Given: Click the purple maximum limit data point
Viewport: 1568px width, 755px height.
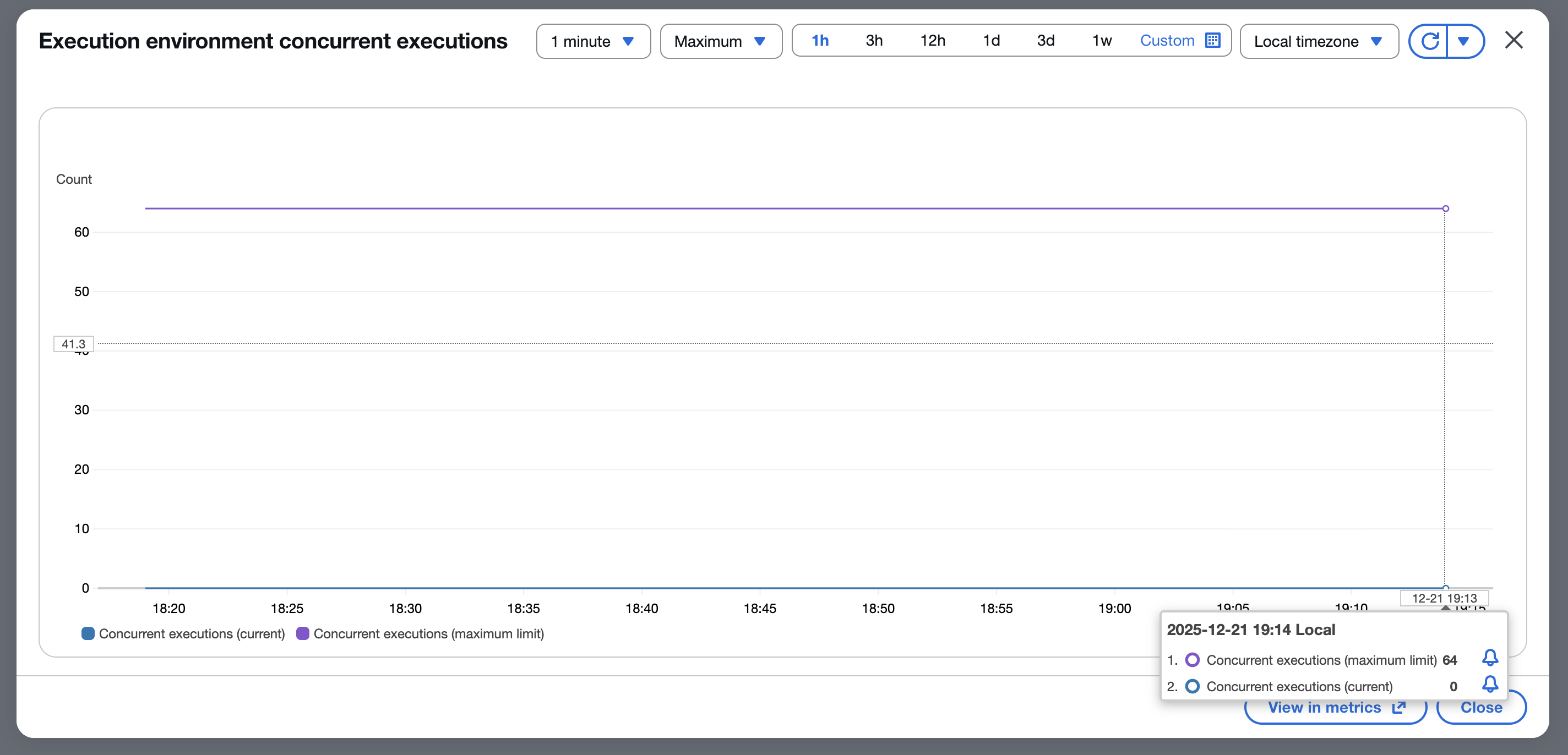Looking at the screenshot, I should pyautogui.click(x=1445, y=209).
